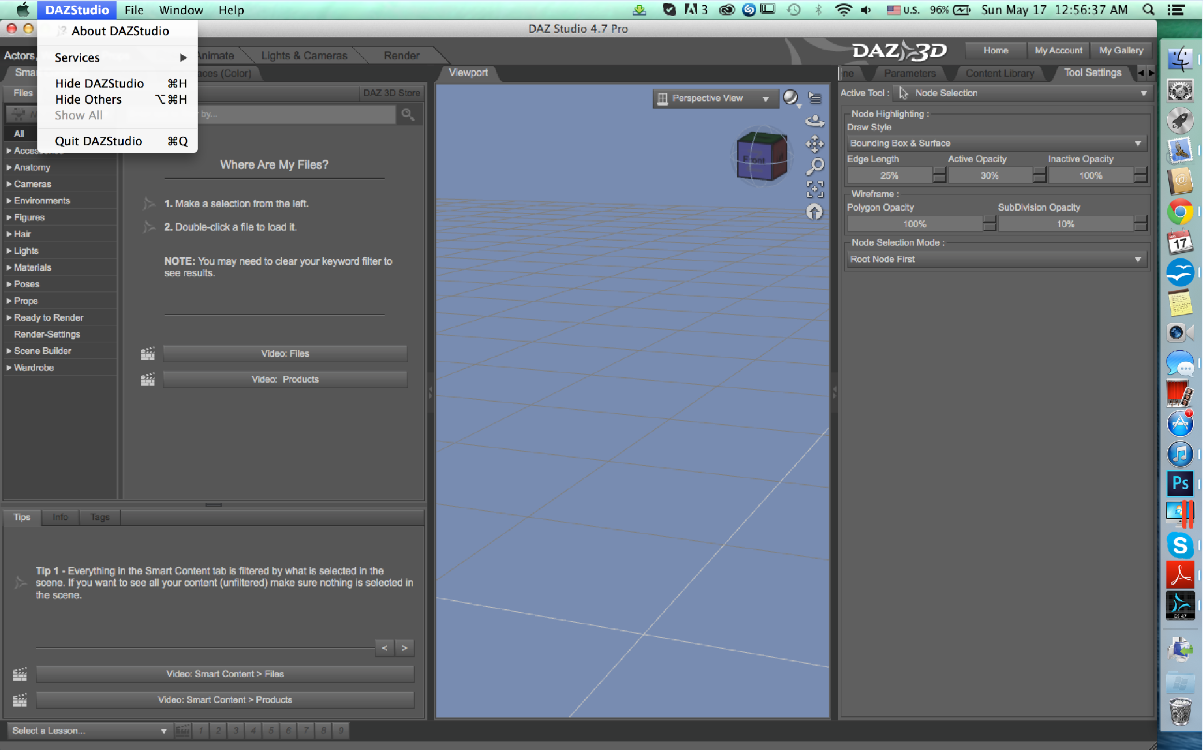Screen dimensions: 1203x750
Task: Open Node Selection Mode Root Node First dropdown
Action: (995, 259)
